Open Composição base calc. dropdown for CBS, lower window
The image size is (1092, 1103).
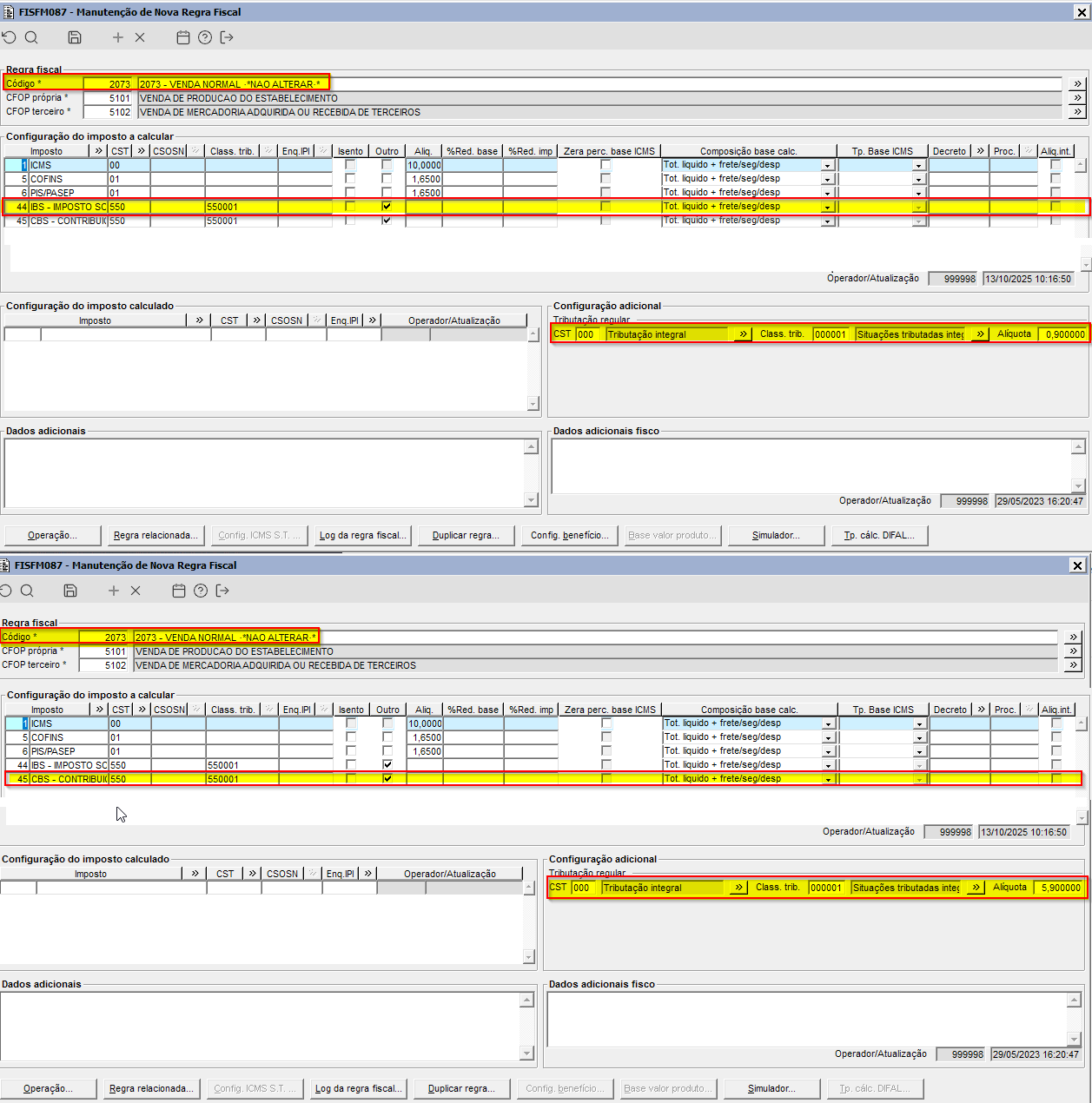point(829,779)
